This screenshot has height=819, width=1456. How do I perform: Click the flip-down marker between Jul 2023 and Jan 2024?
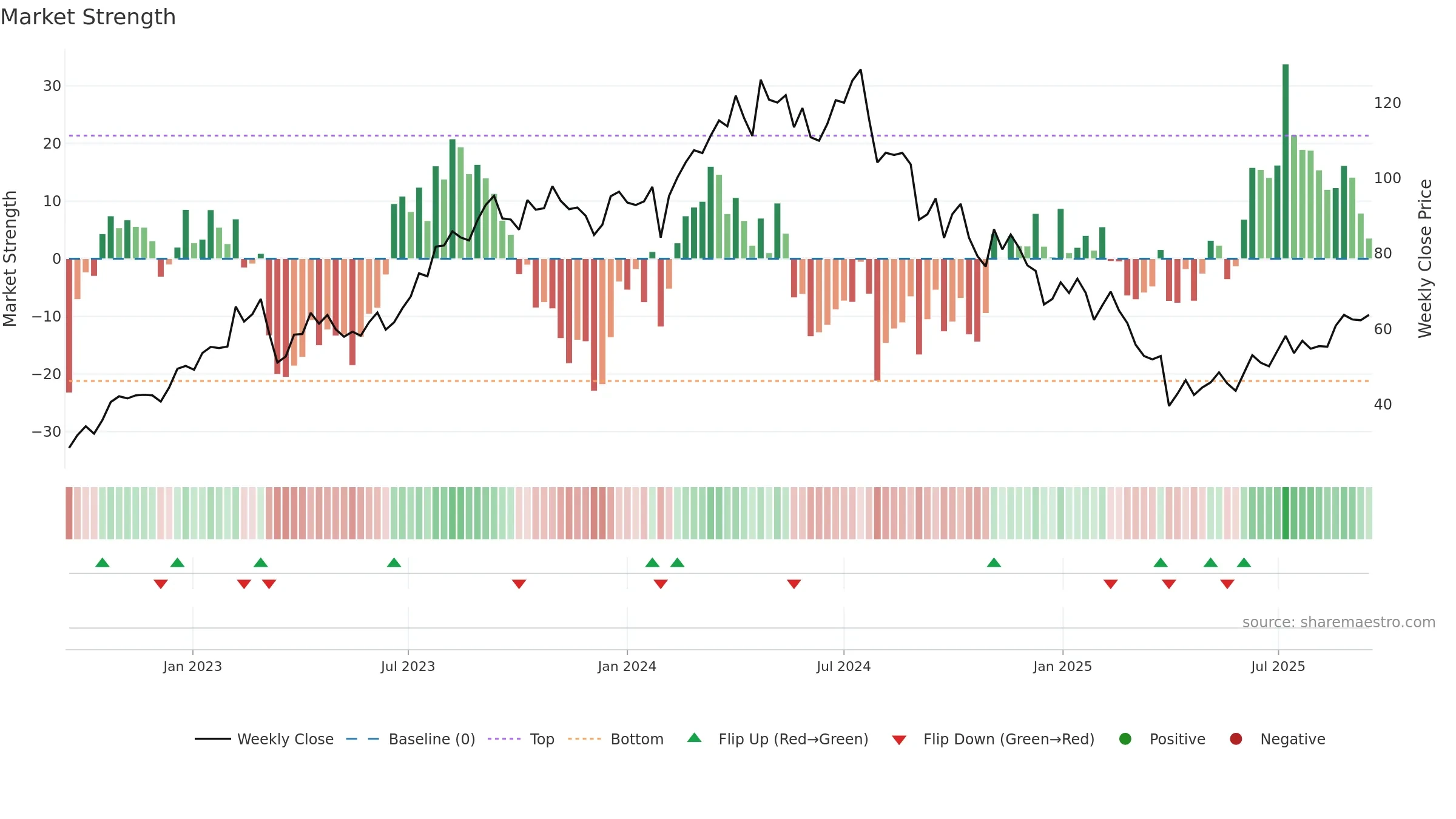pos(519,584)
